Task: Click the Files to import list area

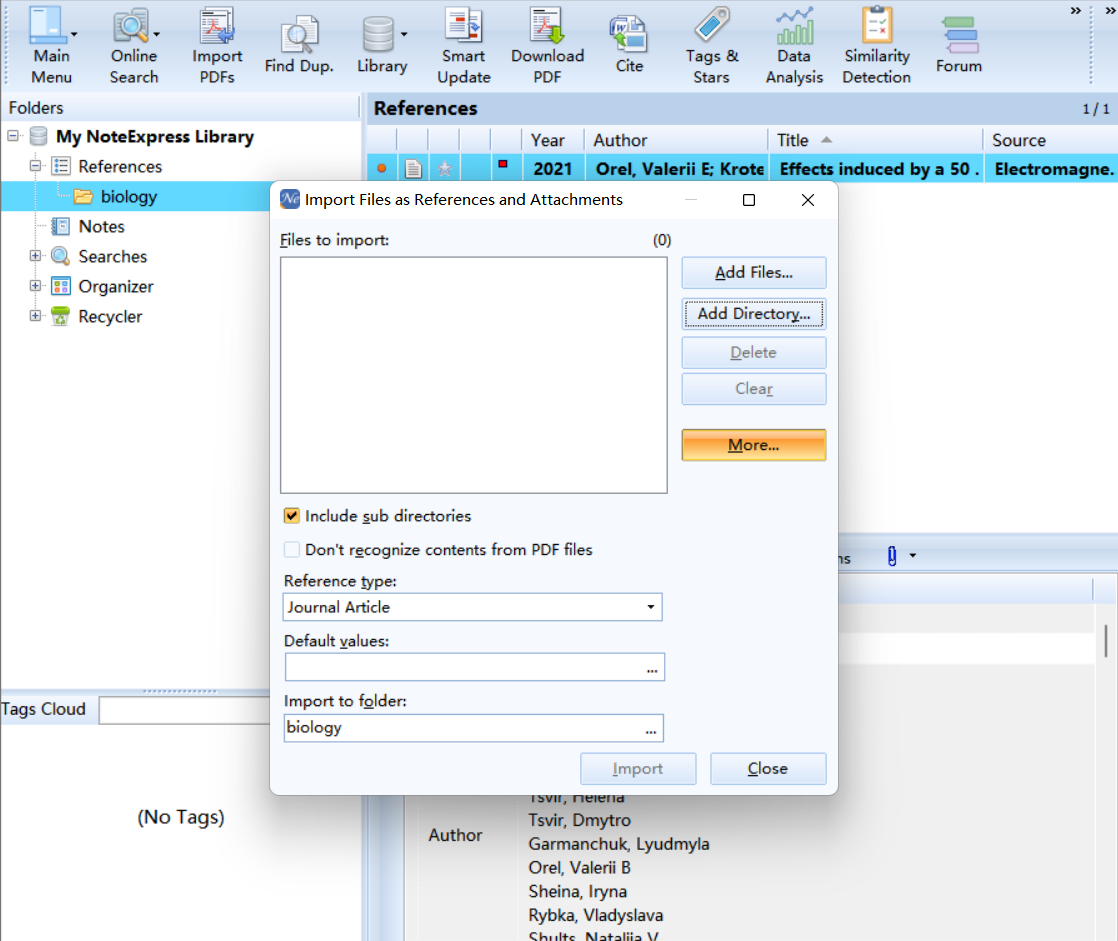Action: [x=473, y=375]
